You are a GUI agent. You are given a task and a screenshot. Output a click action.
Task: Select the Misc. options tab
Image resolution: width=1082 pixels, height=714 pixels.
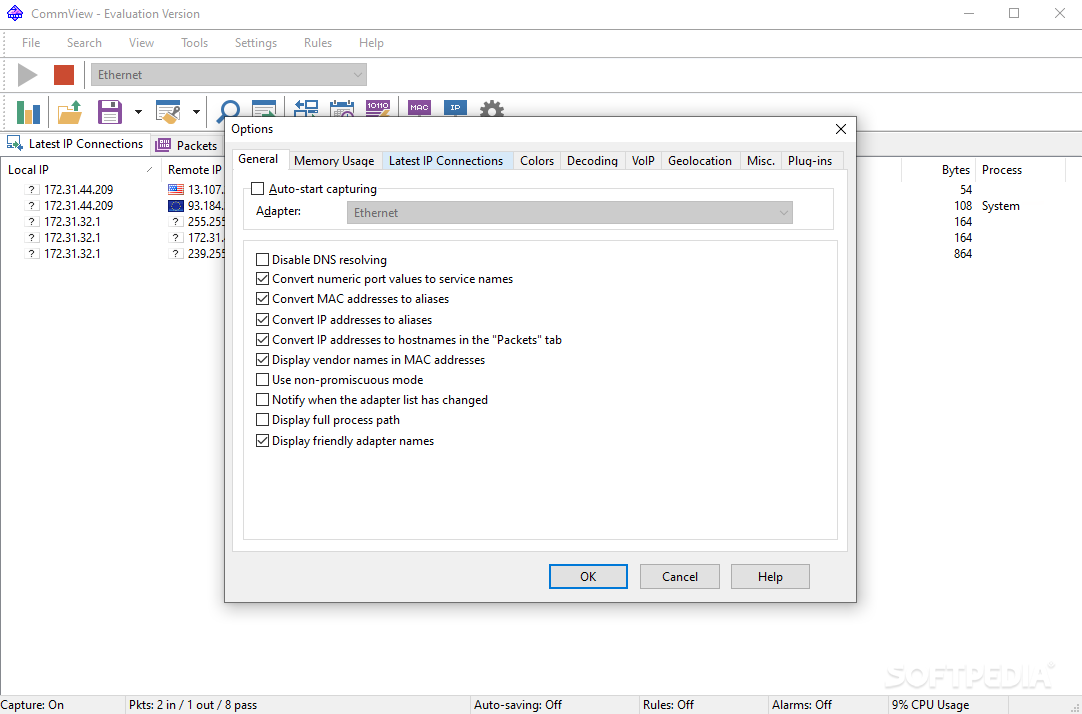(760, 161)
